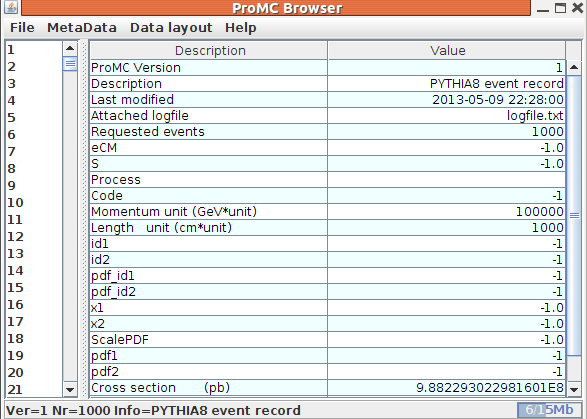Screen dimensions: 587x419
Task: Click event list scroll down arrow
Action: [70, 389]
